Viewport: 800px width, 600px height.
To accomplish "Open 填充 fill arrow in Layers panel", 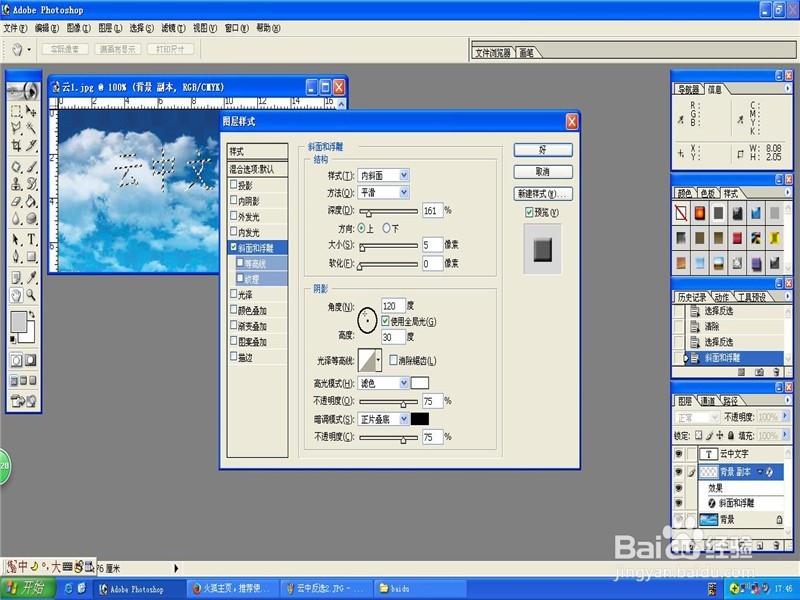I will pos(785,435).
